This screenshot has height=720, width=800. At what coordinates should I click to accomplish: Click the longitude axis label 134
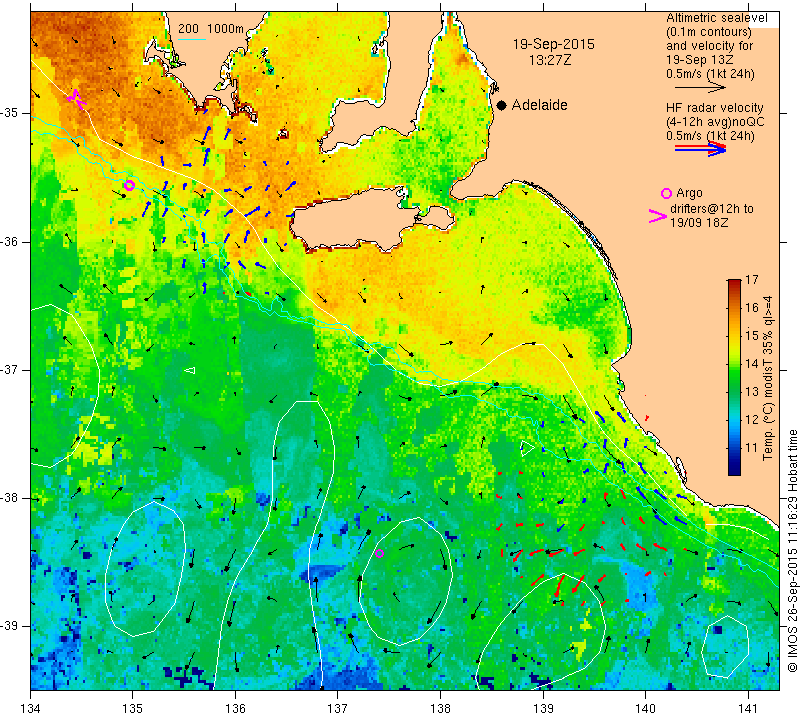[x=31, y=709]
